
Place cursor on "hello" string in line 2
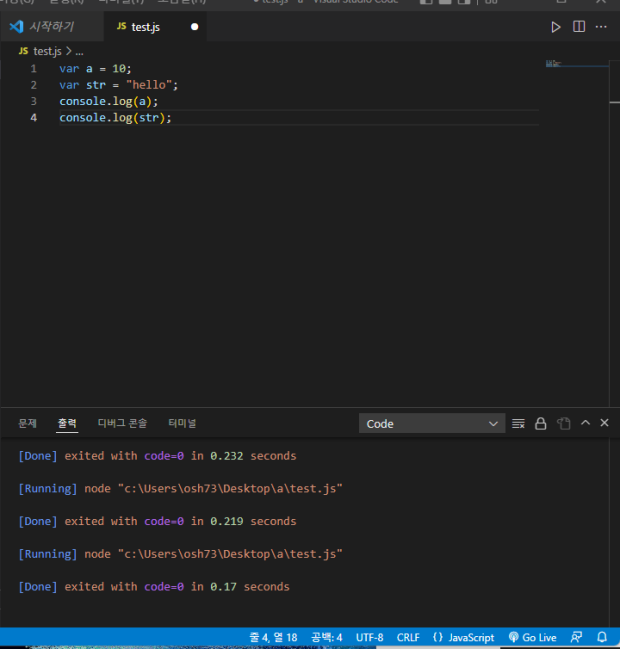149,85
